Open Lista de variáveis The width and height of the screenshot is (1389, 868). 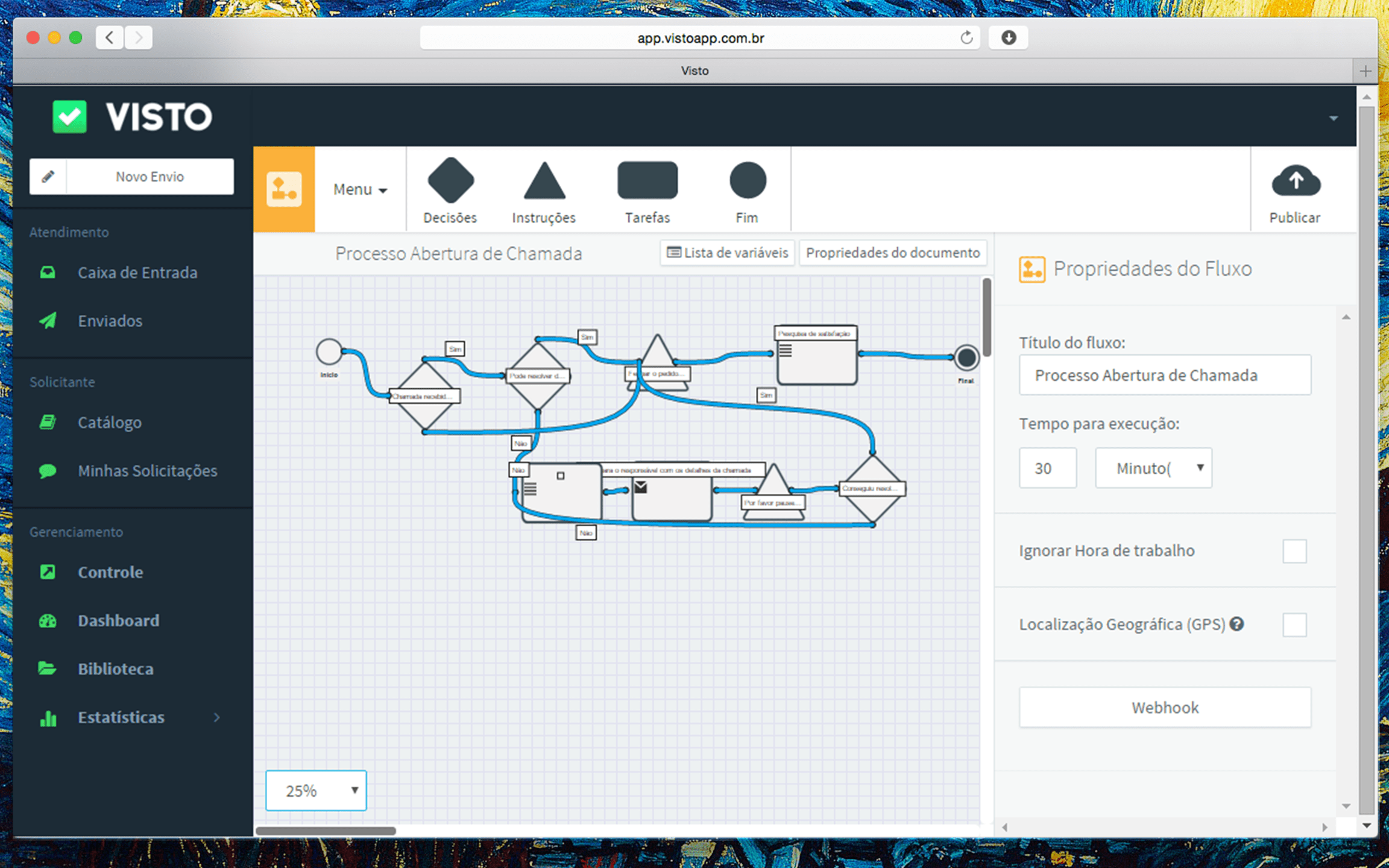728,253
